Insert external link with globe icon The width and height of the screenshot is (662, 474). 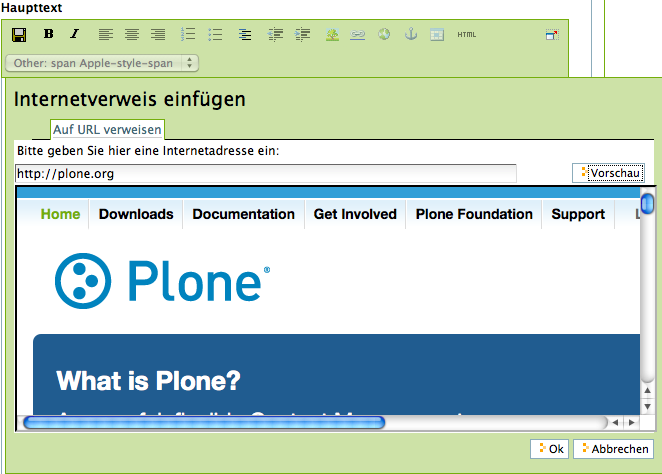384,34
